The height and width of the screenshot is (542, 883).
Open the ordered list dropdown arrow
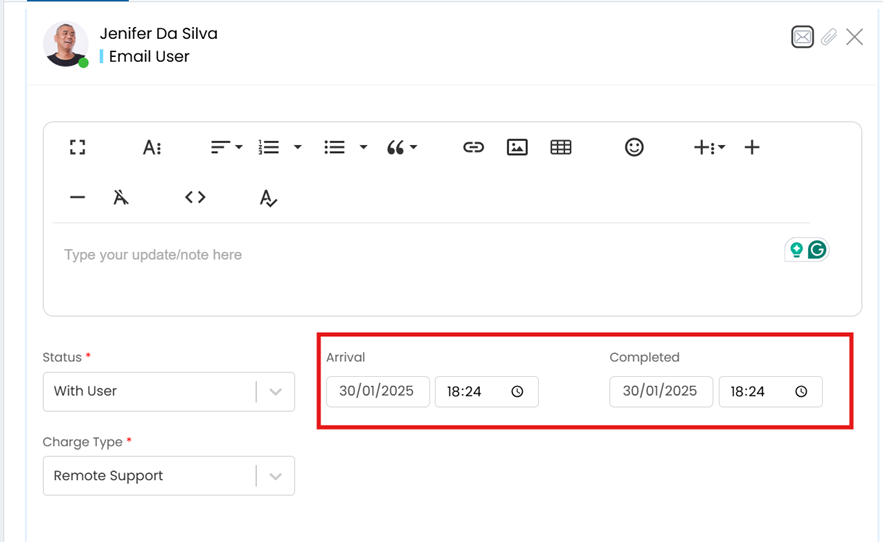coord(297,147)
